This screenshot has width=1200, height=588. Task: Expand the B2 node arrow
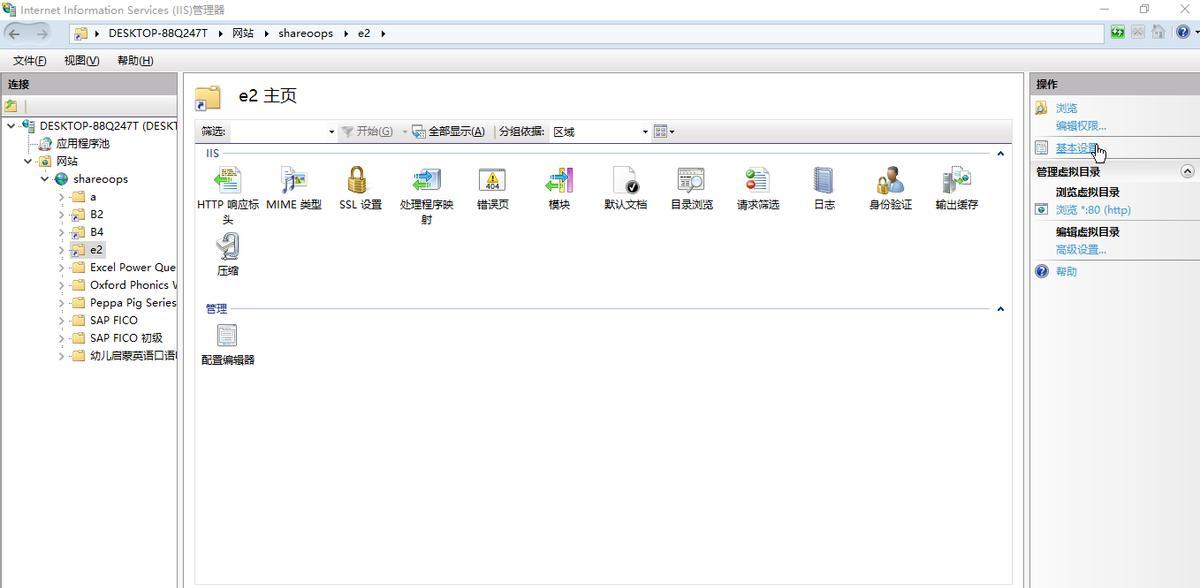point(61,214)
